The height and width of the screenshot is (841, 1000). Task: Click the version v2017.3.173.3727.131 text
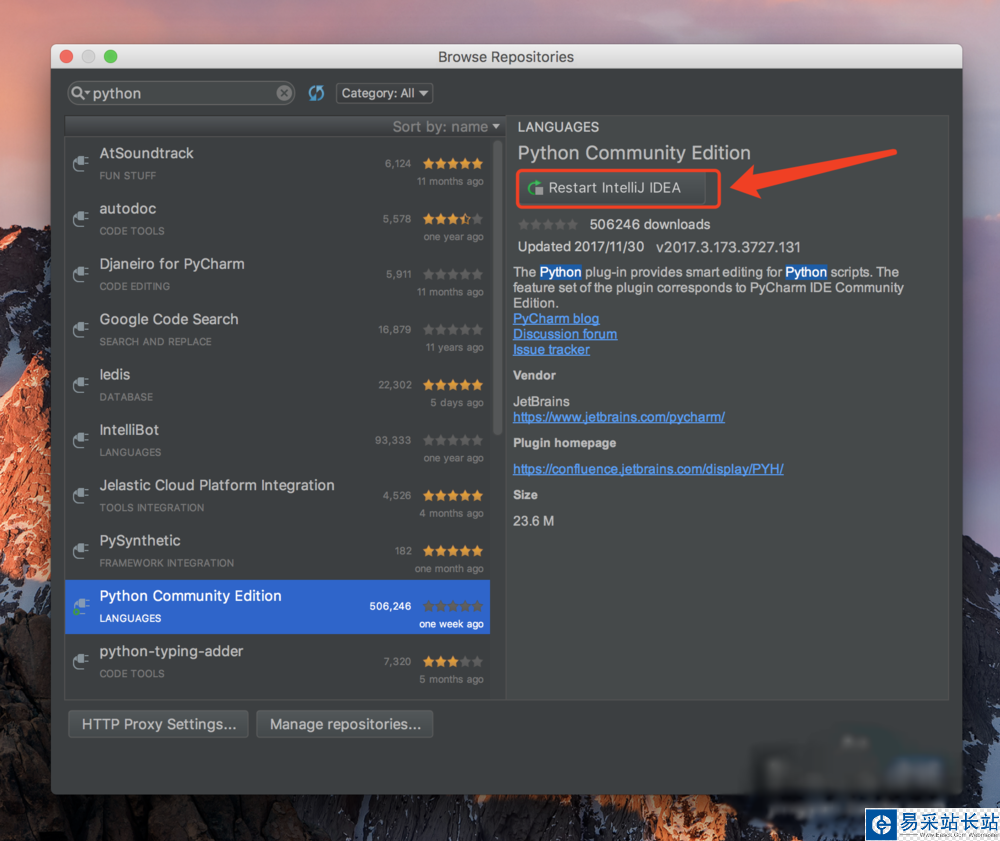click(728, 247)
